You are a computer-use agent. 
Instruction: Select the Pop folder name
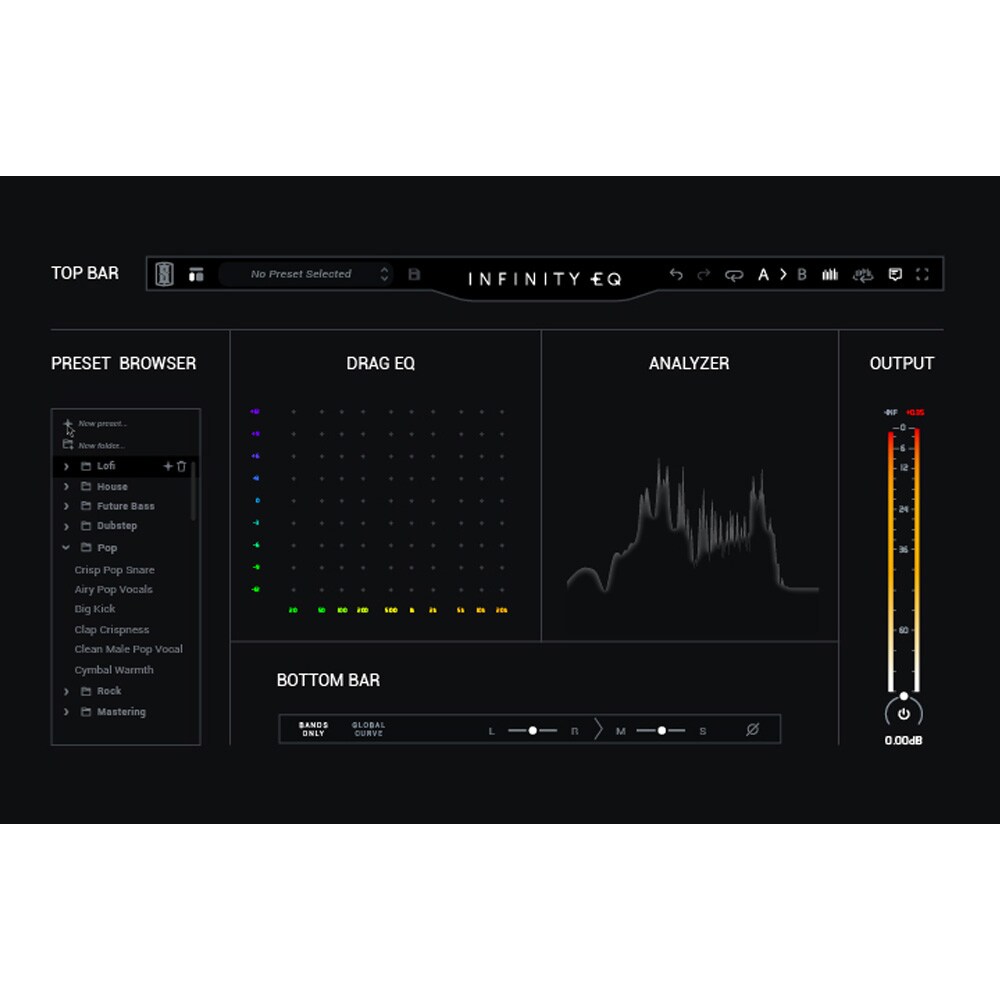click(107, 548)
